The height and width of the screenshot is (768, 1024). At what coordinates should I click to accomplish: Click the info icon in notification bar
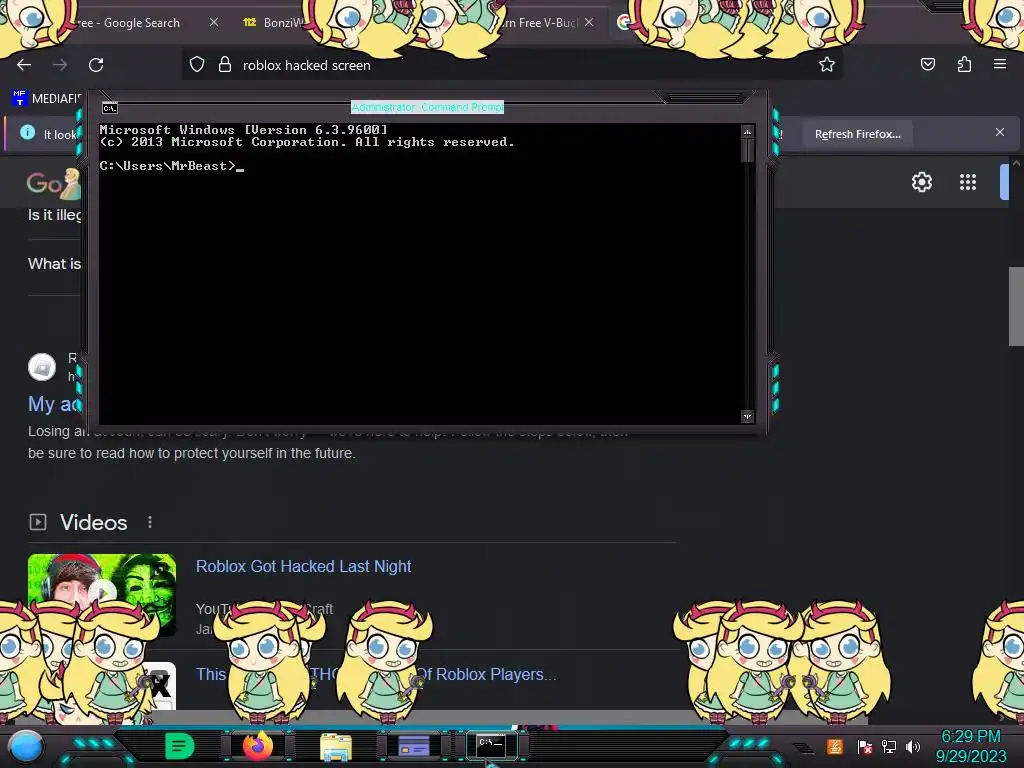27,133
